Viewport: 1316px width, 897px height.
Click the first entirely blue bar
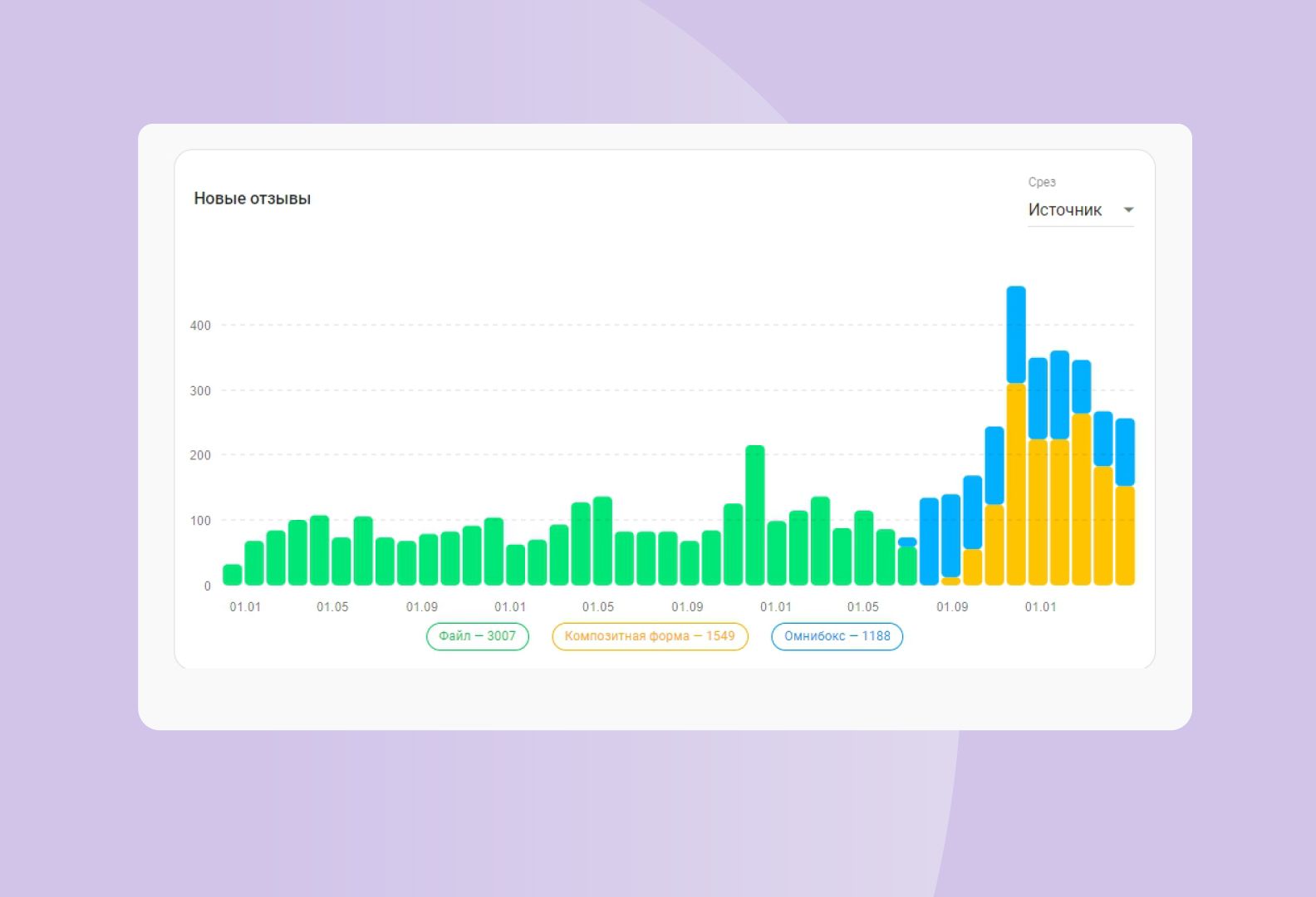929,541
